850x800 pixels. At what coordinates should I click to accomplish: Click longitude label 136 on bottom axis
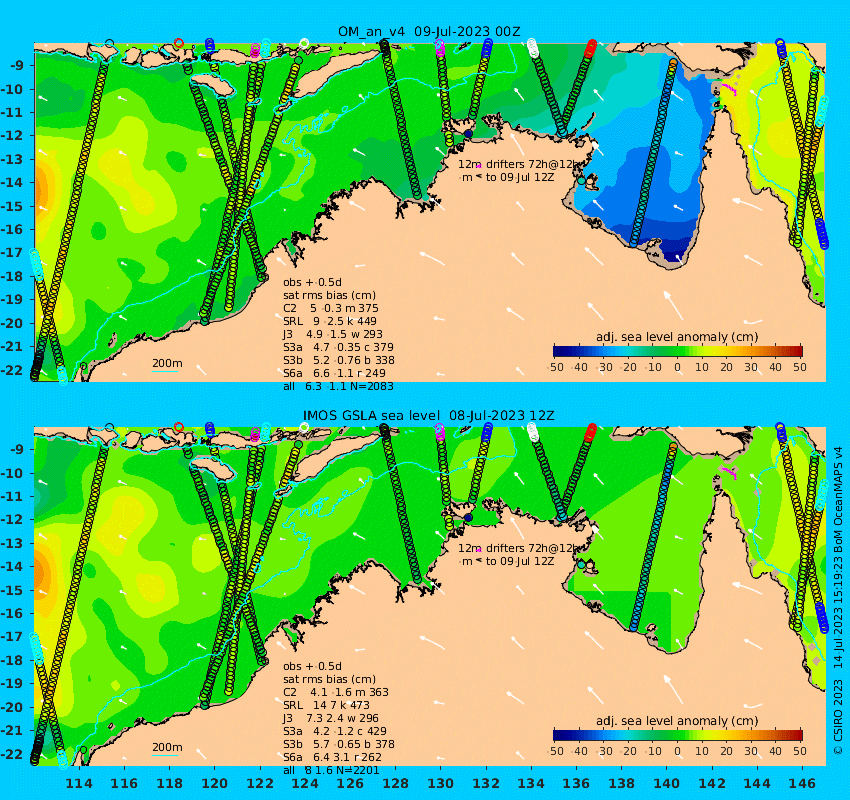click(576, 783)
